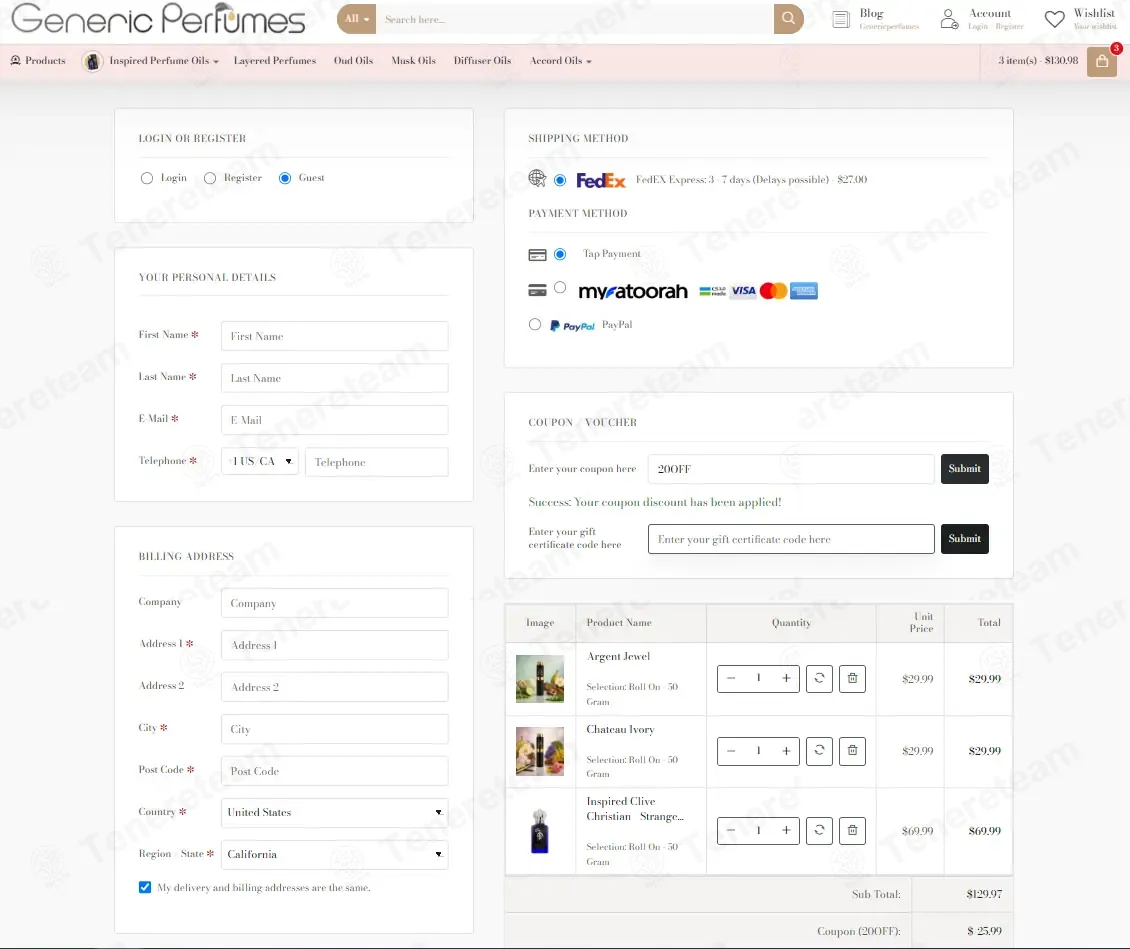This screenshot has height=949, width=1130.
Task: Refresh quantity for Chateau Ivory
Action: [x=819, y=751]
